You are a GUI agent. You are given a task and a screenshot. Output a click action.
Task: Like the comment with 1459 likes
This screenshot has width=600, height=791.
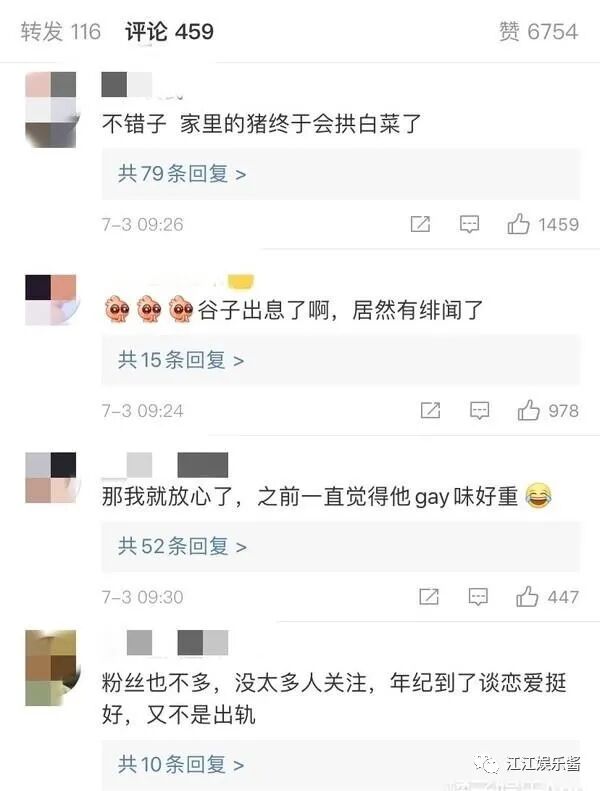(x=518, y=223)
